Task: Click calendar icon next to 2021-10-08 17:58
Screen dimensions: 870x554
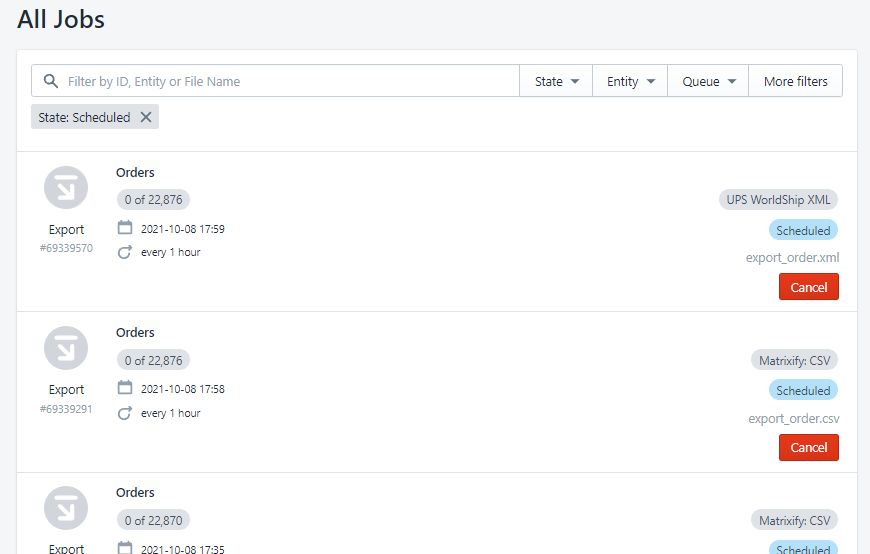Action: coord(125,387)
